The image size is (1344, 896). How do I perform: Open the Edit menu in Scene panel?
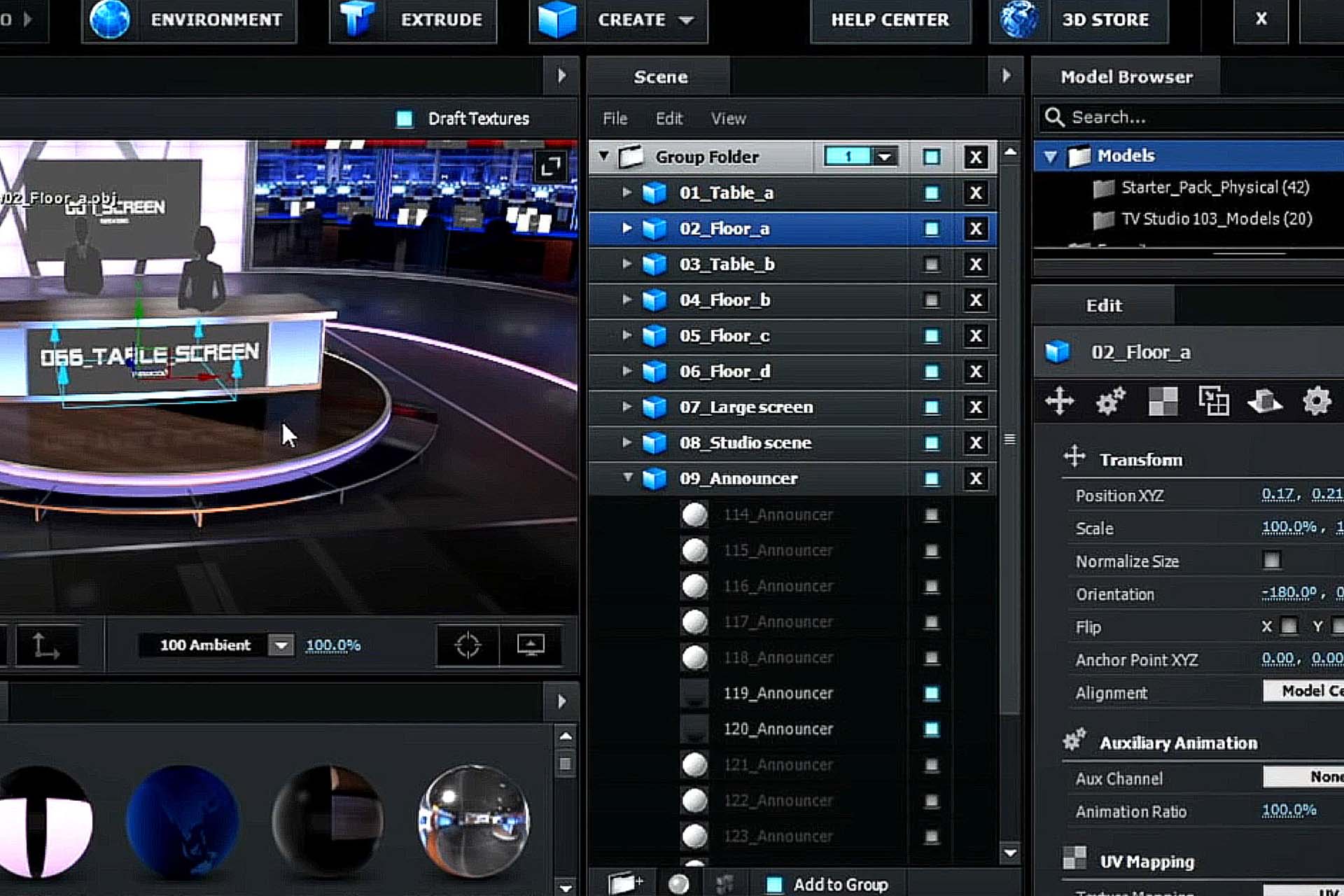668,119
